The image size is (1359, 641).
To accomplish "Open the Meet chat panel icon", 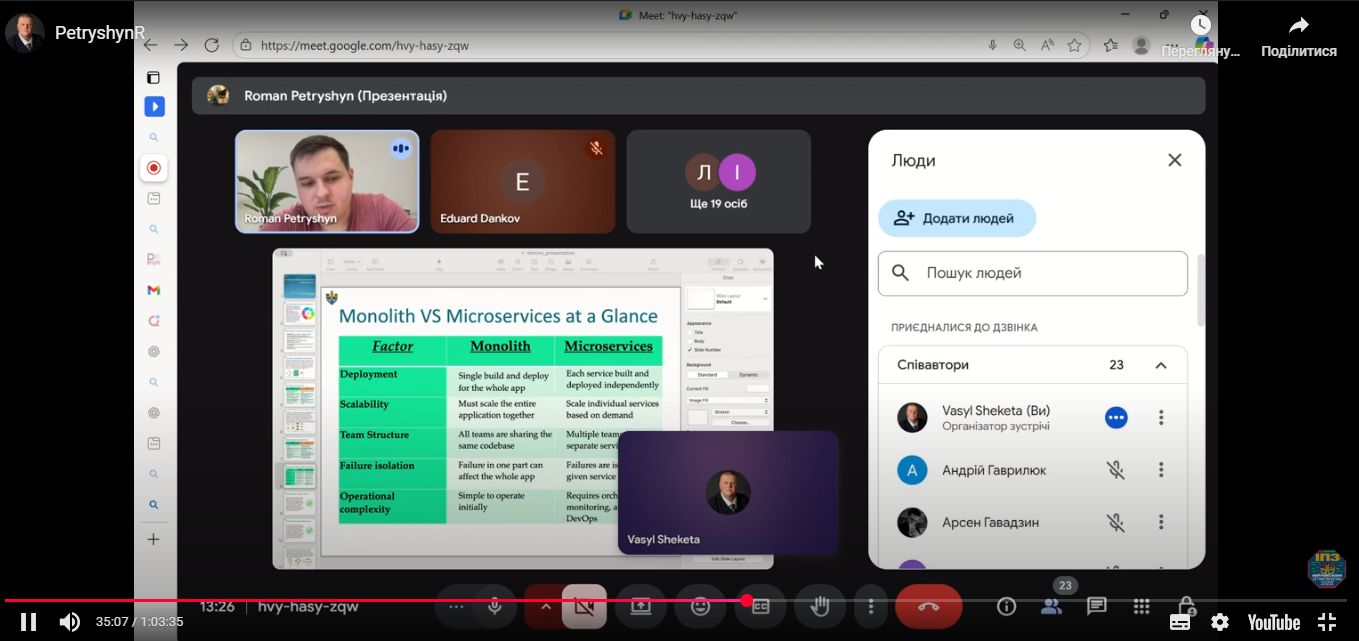I will tap(1096, 606).
